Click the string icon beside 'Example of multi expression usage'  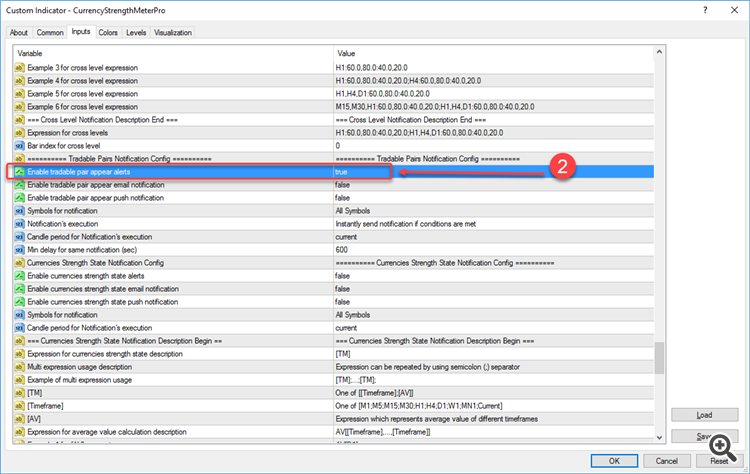pos(19,380)
